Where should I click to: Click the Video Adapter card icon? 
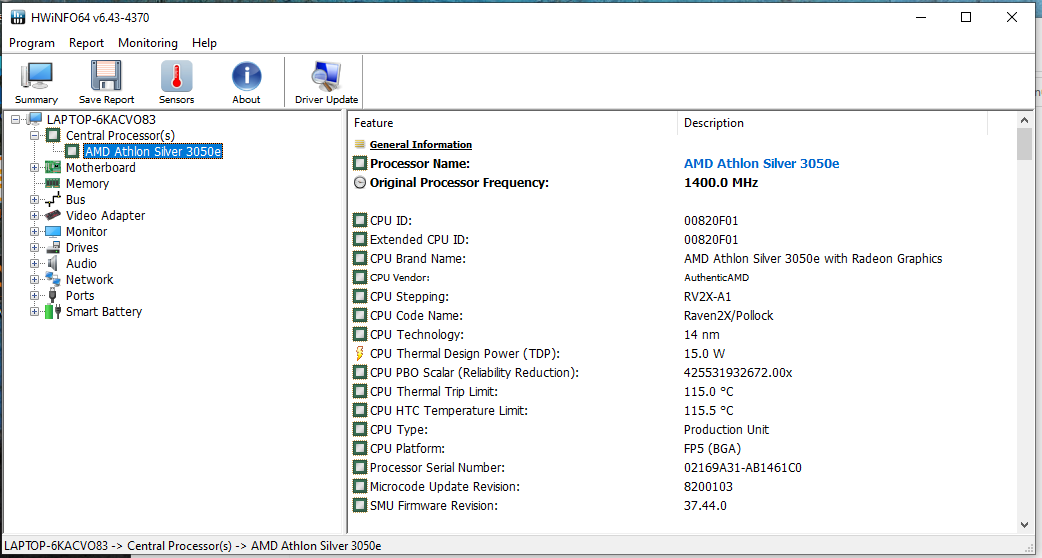tap(52, 215)
